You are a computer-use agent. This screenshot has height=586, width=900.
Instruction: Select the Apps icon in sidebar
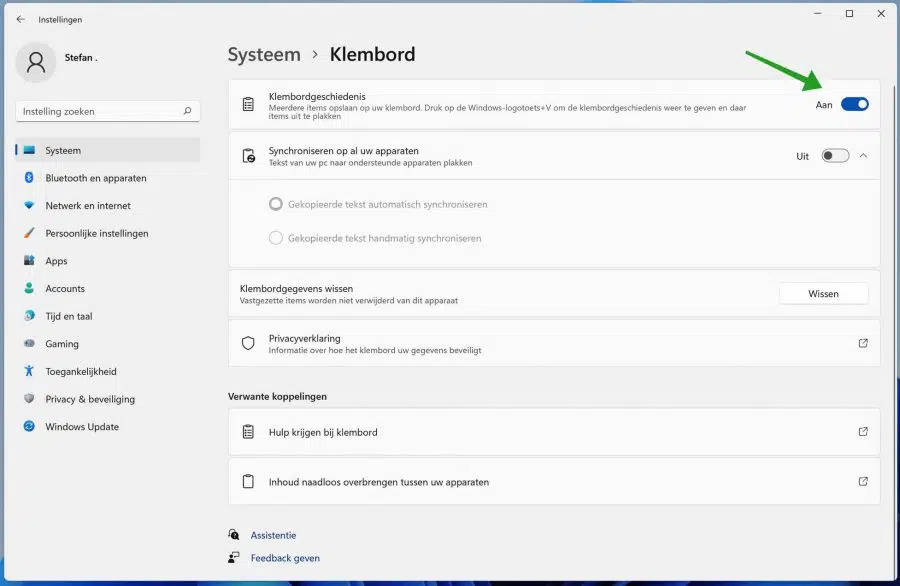(x=29, y=260)
